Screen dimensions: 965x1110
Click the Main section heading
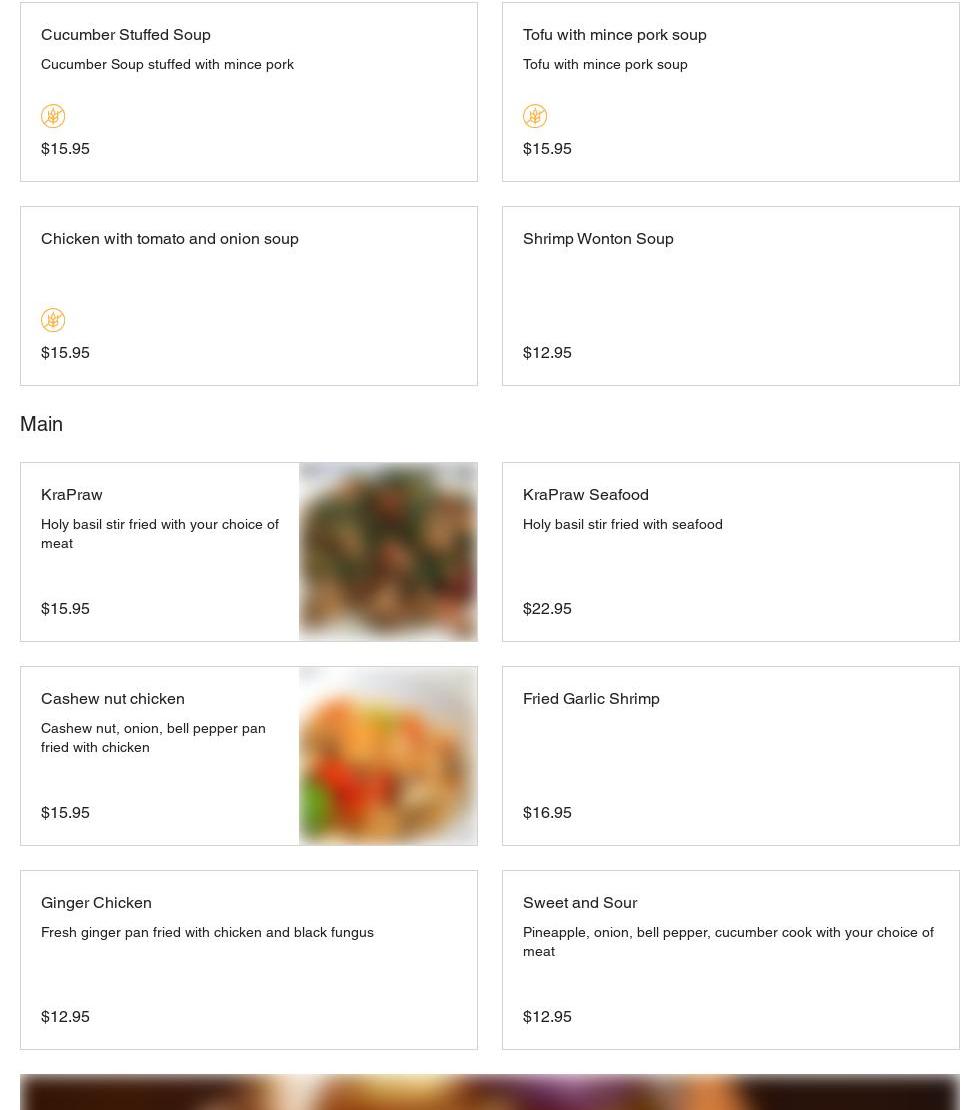(x=42, y=424)
